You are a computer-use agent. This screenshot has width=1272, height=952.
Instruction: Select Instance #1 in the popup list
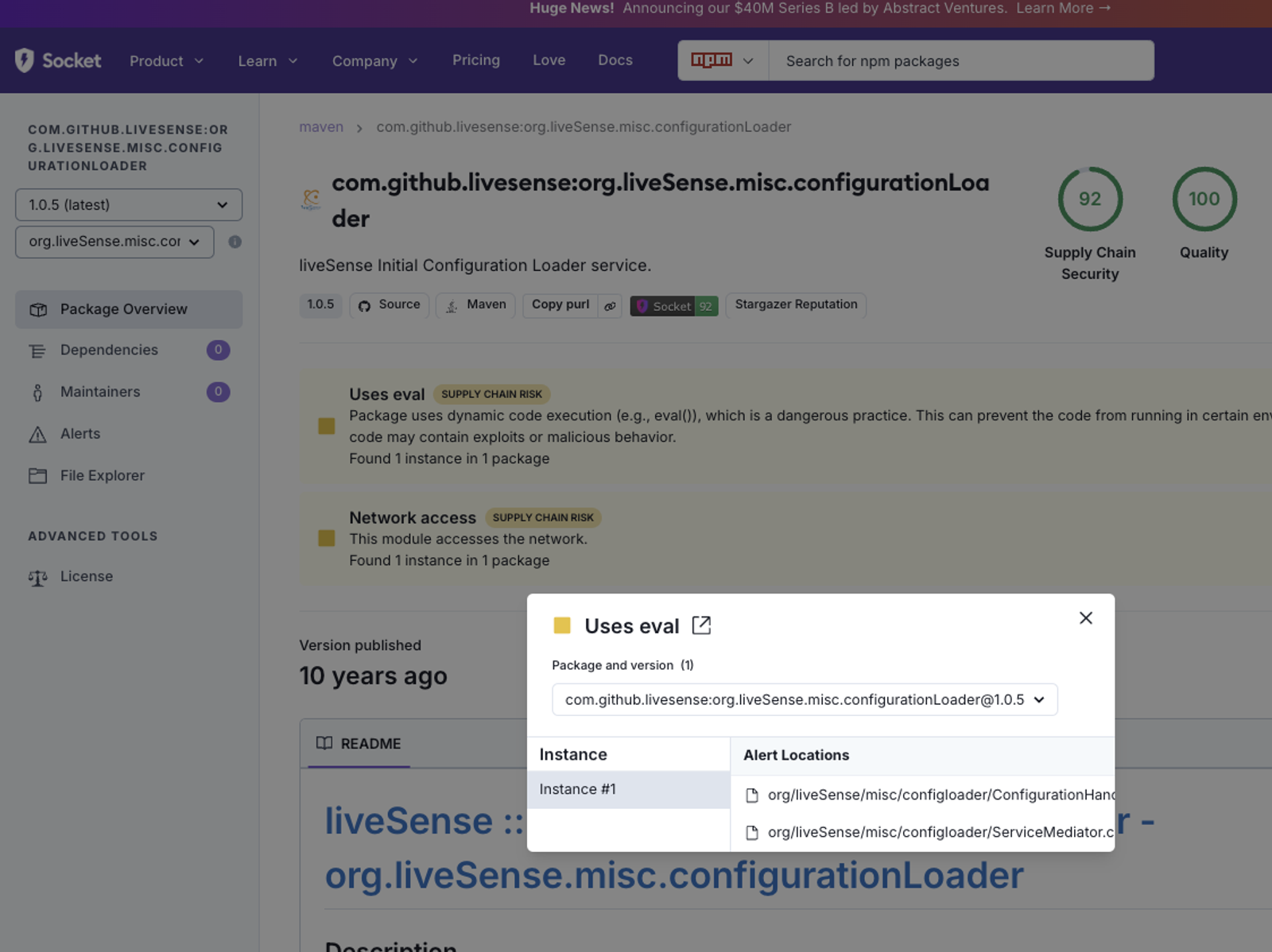click(x=629, y=790)
